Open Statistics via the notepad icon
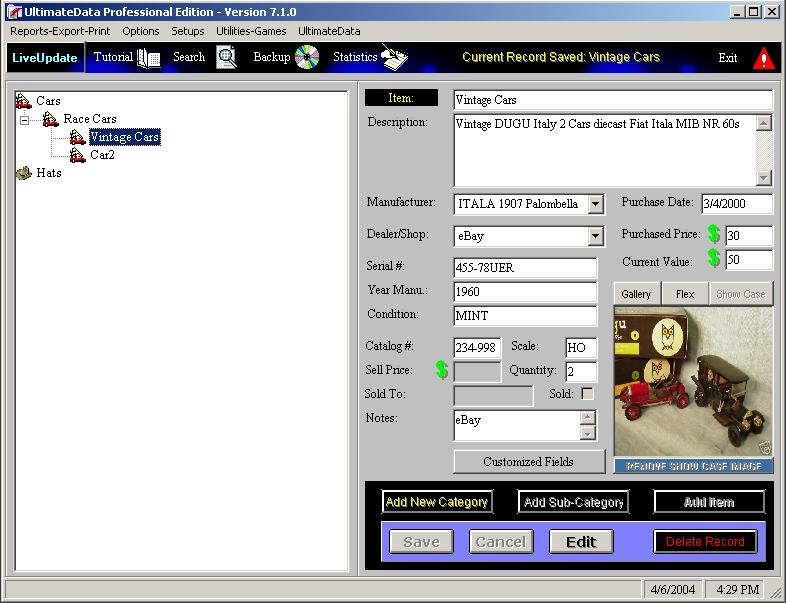786x603 pixels. [395, 58]
